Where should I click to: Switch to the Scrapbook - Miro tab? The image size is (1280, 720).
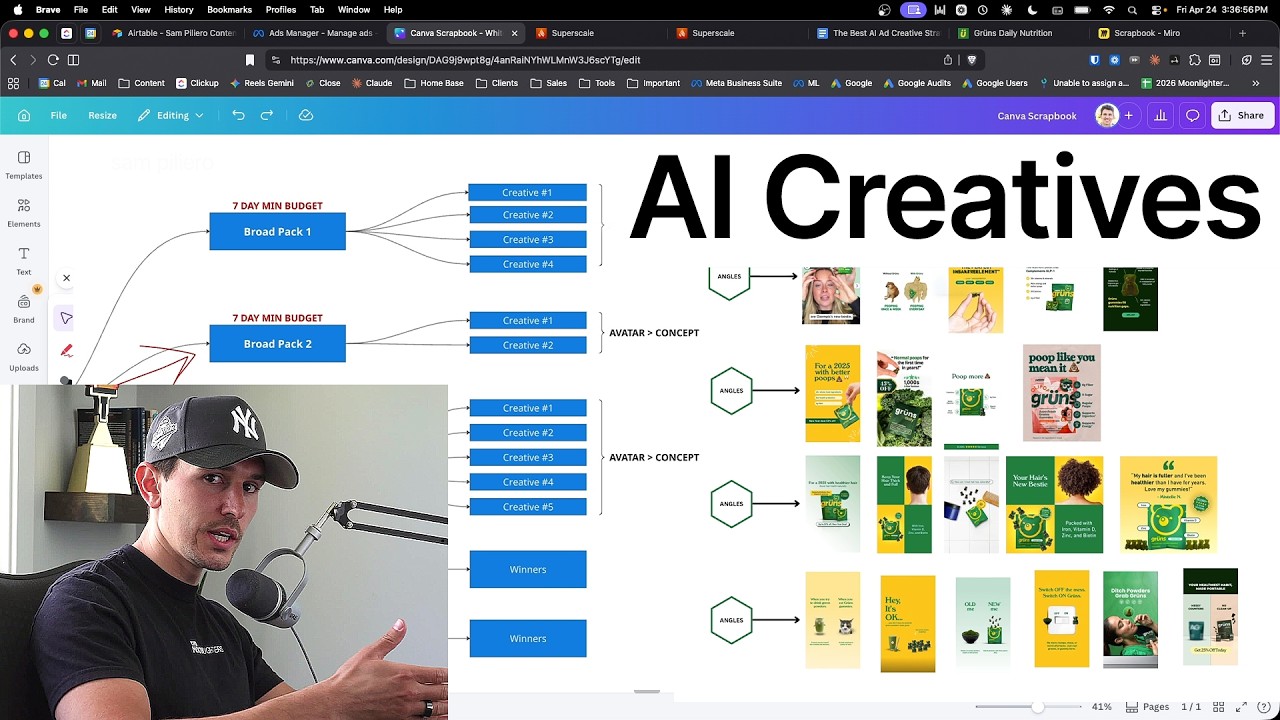(1159, 33)
